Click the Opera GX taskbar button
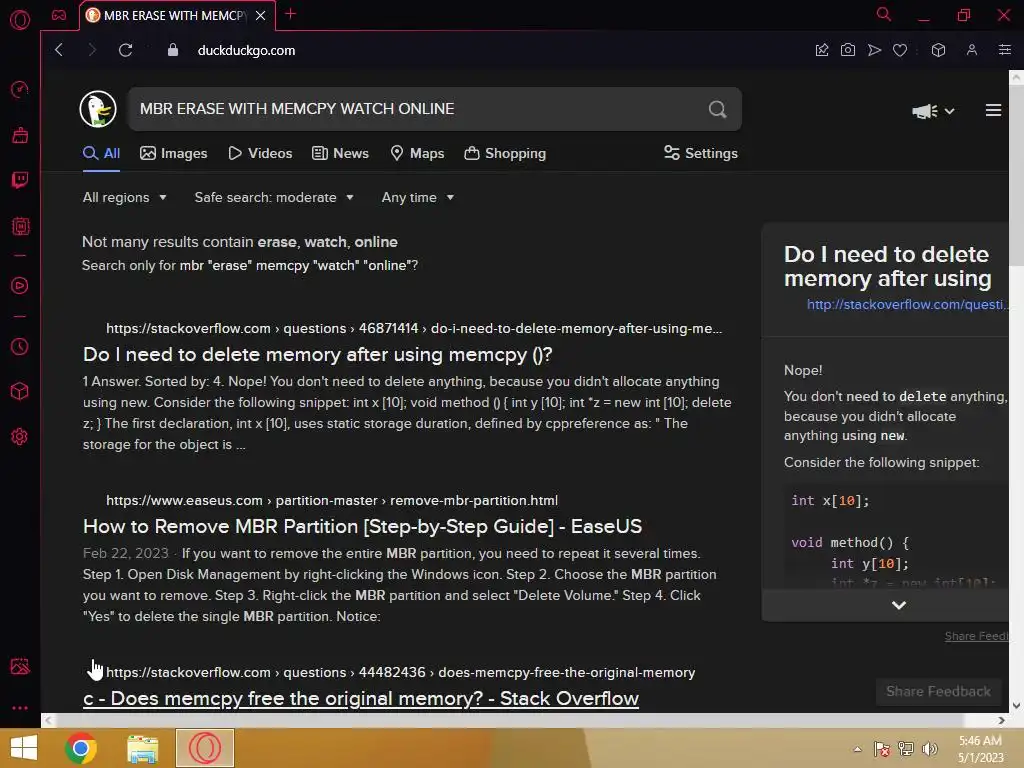The image size is (1024, 768). coord(204,748)
